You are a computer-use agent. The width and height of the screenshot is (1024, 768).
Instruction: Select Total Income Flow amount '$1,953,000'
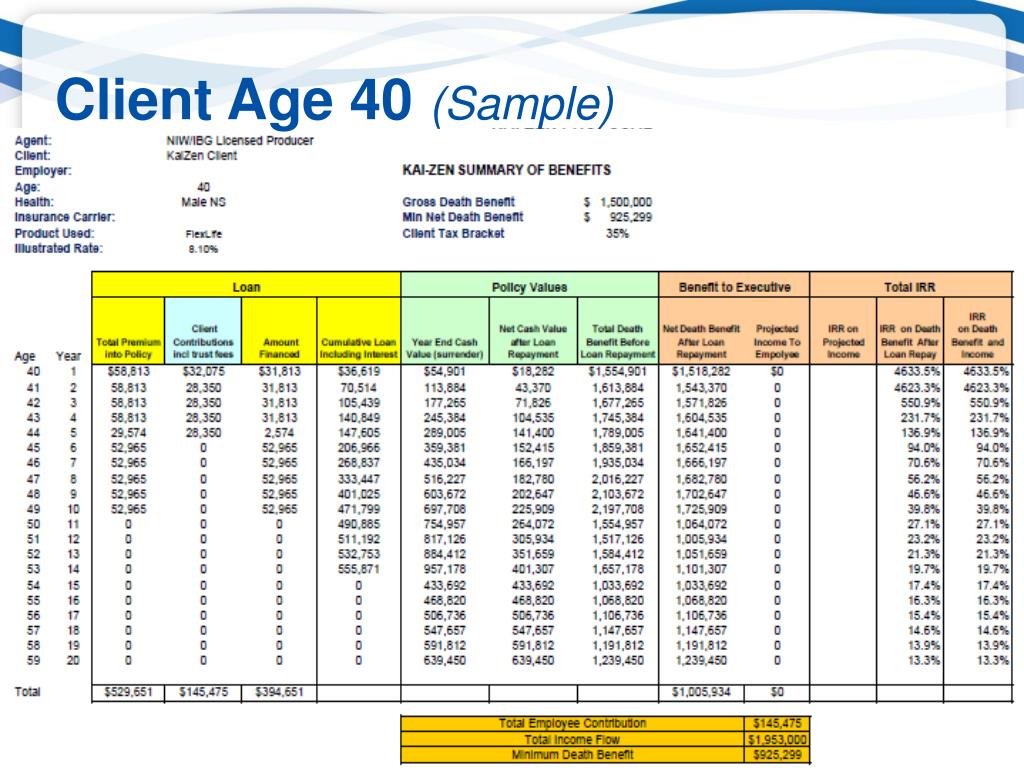click(777, 739)
